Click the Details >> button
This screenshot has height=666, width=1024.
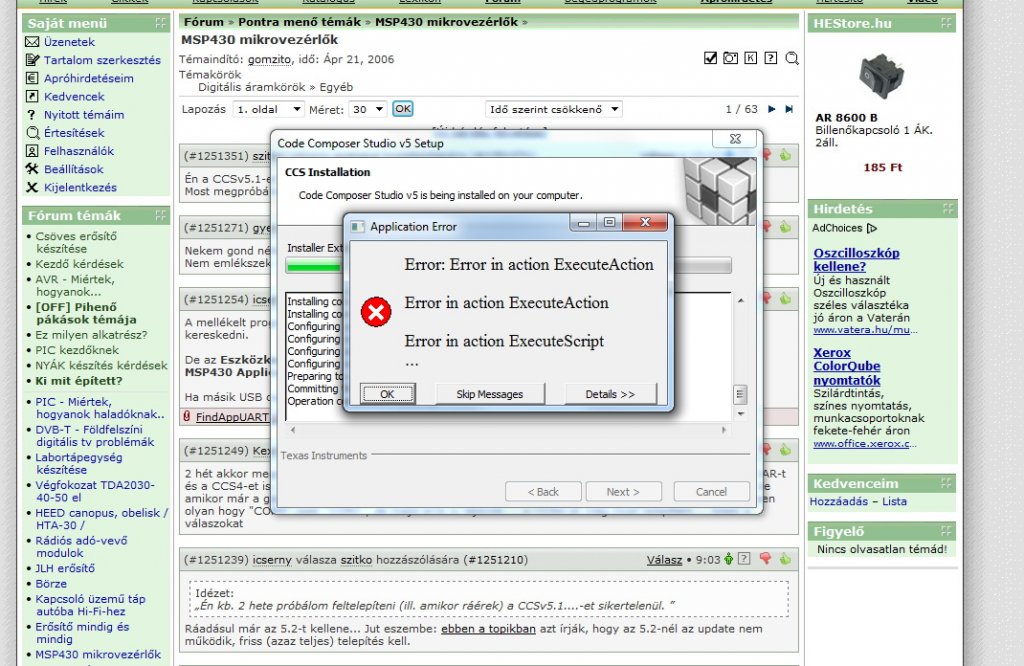pos(610,394)
